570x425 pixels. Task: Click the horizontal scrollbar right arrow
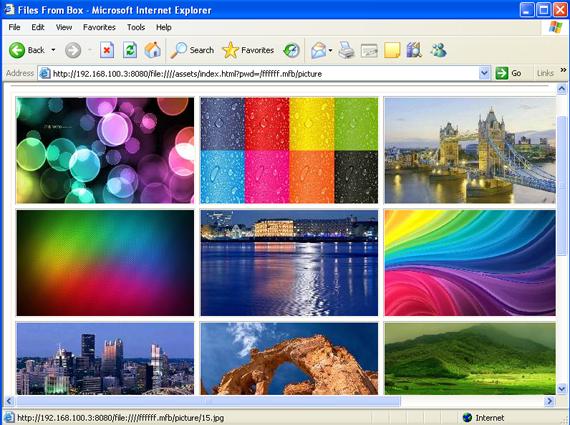(x=549, y=401)
